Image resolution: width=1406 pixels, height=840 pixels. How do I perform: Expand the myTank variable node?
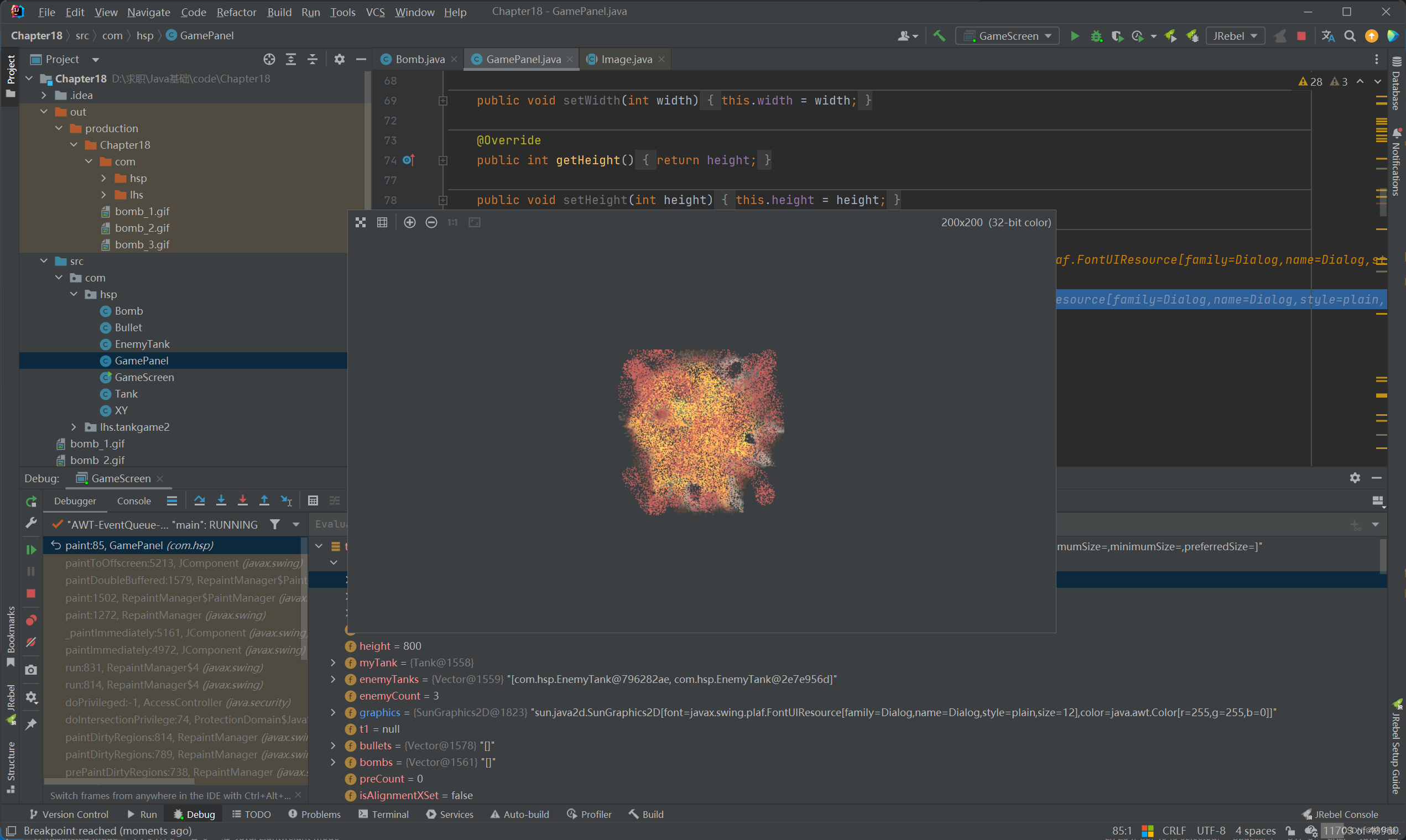coord(334,663)
